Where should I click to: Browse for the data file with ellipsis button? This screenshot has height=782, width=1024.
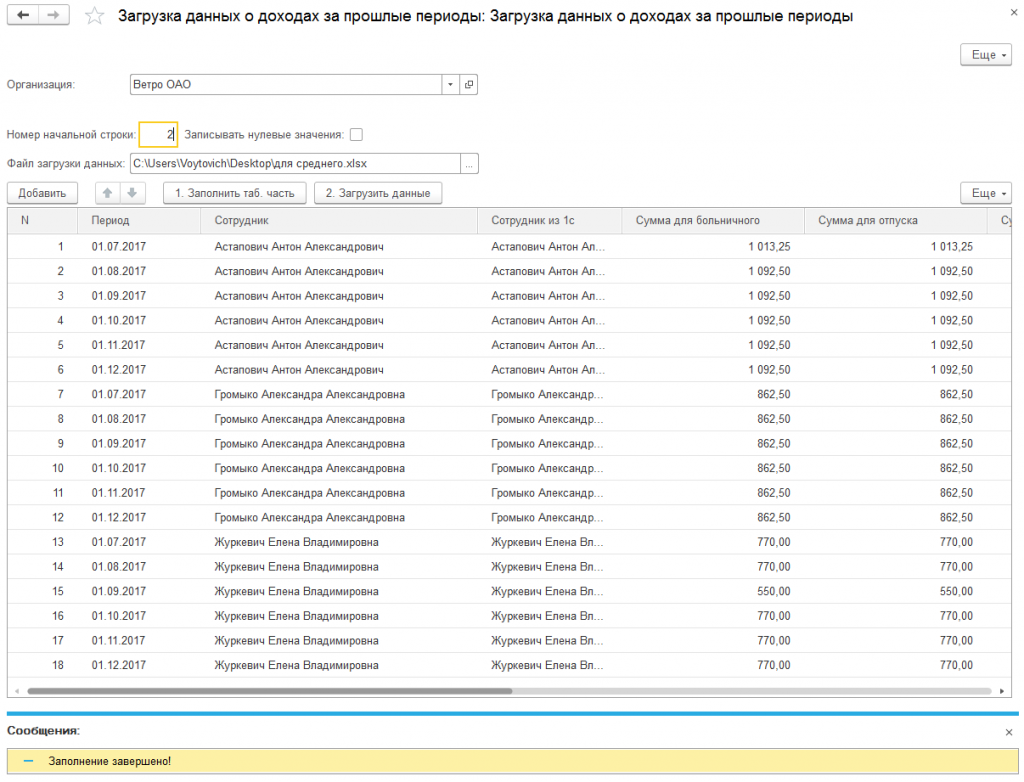point(469,163)
